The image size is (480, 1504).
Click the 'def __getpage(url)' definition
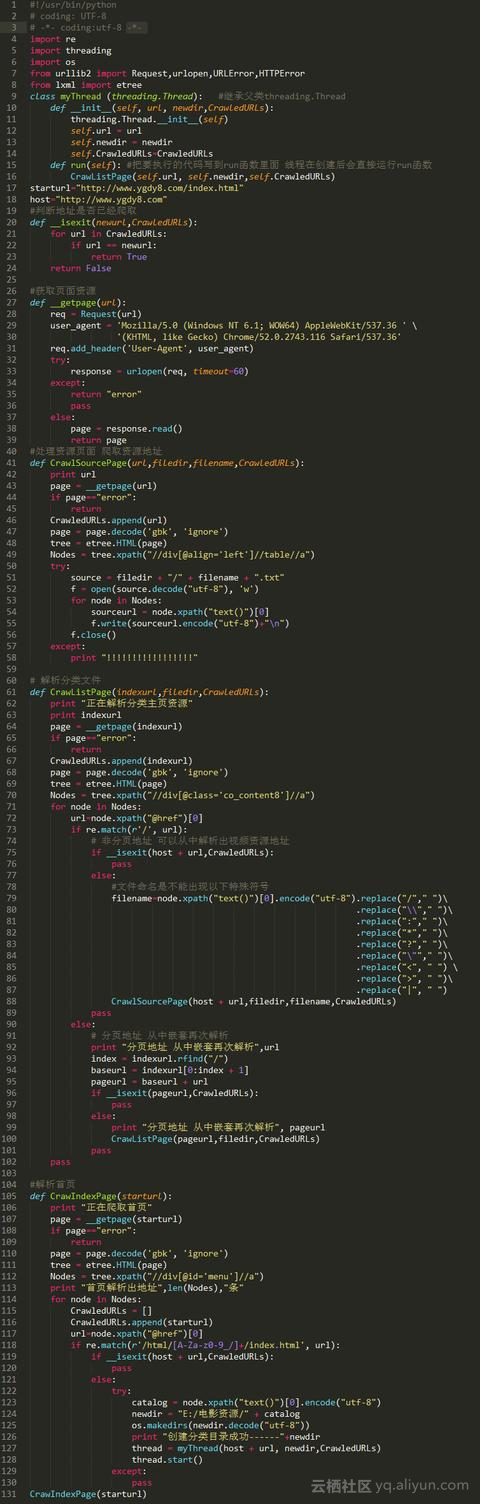click(x=78, y=302)
